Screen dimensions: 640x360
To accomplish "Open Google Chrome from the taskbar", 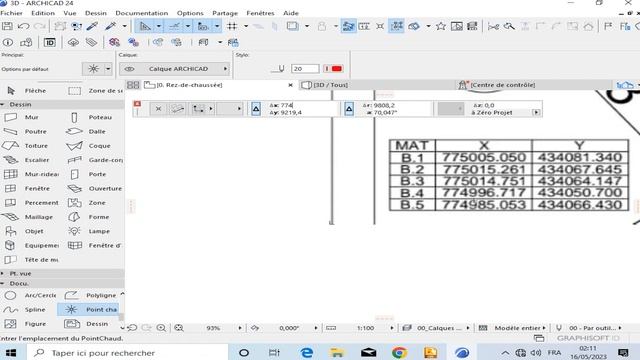I will [x=399, y=353].
